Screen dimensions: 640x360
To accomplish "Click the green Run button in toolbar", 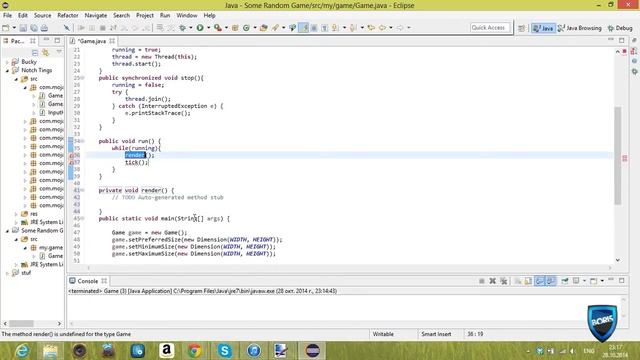I will pos(200,28).
